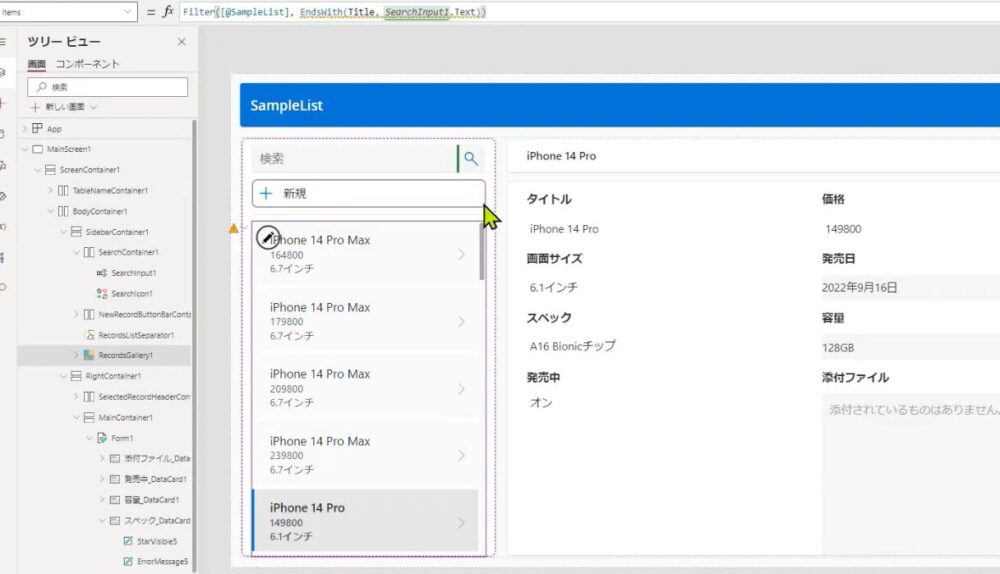Click the SampleList header title
Image resolution: width=1000 pixels, height=574 pixels.
tap(286, 105)
